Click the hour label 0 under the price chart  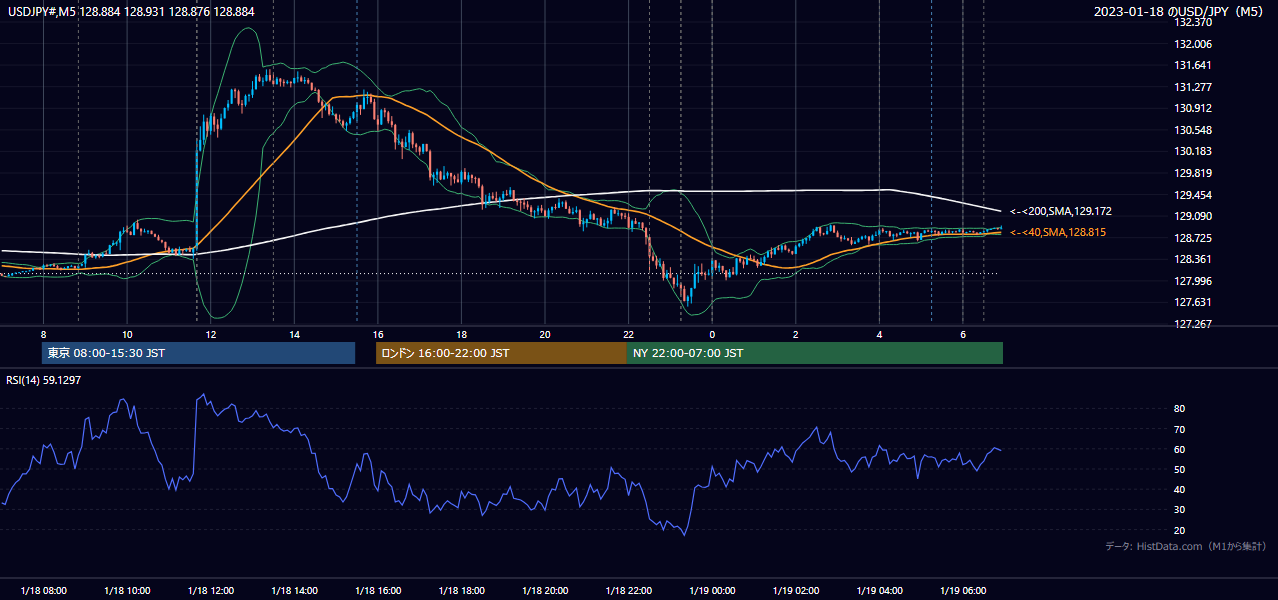point(712,334)
